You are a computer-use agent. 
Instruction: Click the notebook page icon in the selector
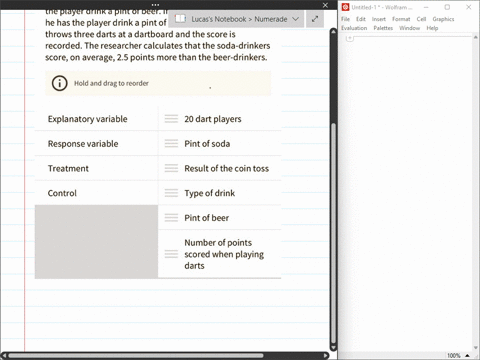(180, 19)
